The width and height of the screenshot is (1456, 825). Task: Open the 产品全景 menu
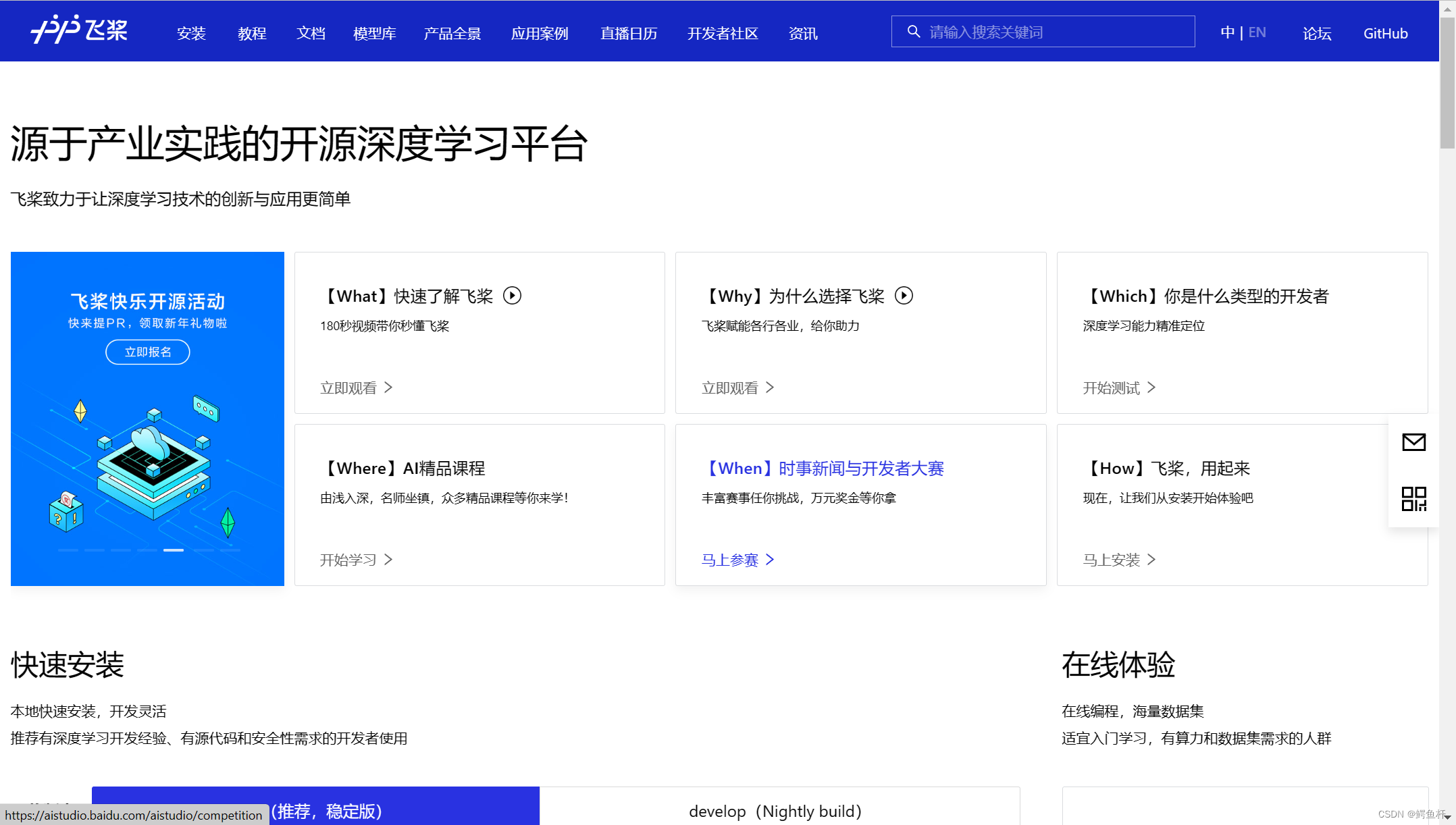(452, 34)
